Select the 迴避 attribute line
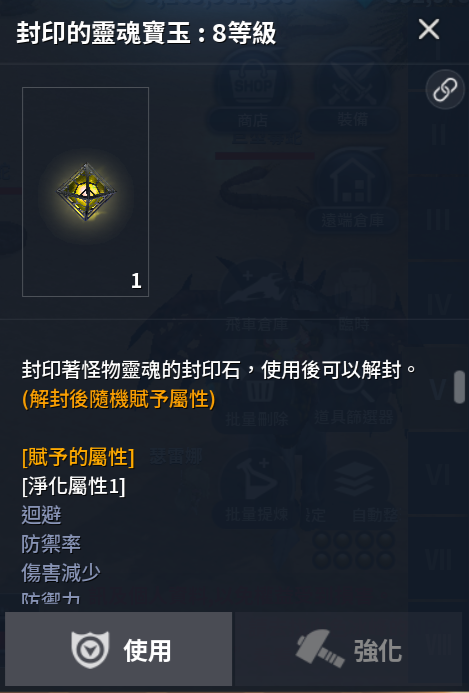Screen dimensions: 469x693 pyautogui.click(x=42, y=515)
